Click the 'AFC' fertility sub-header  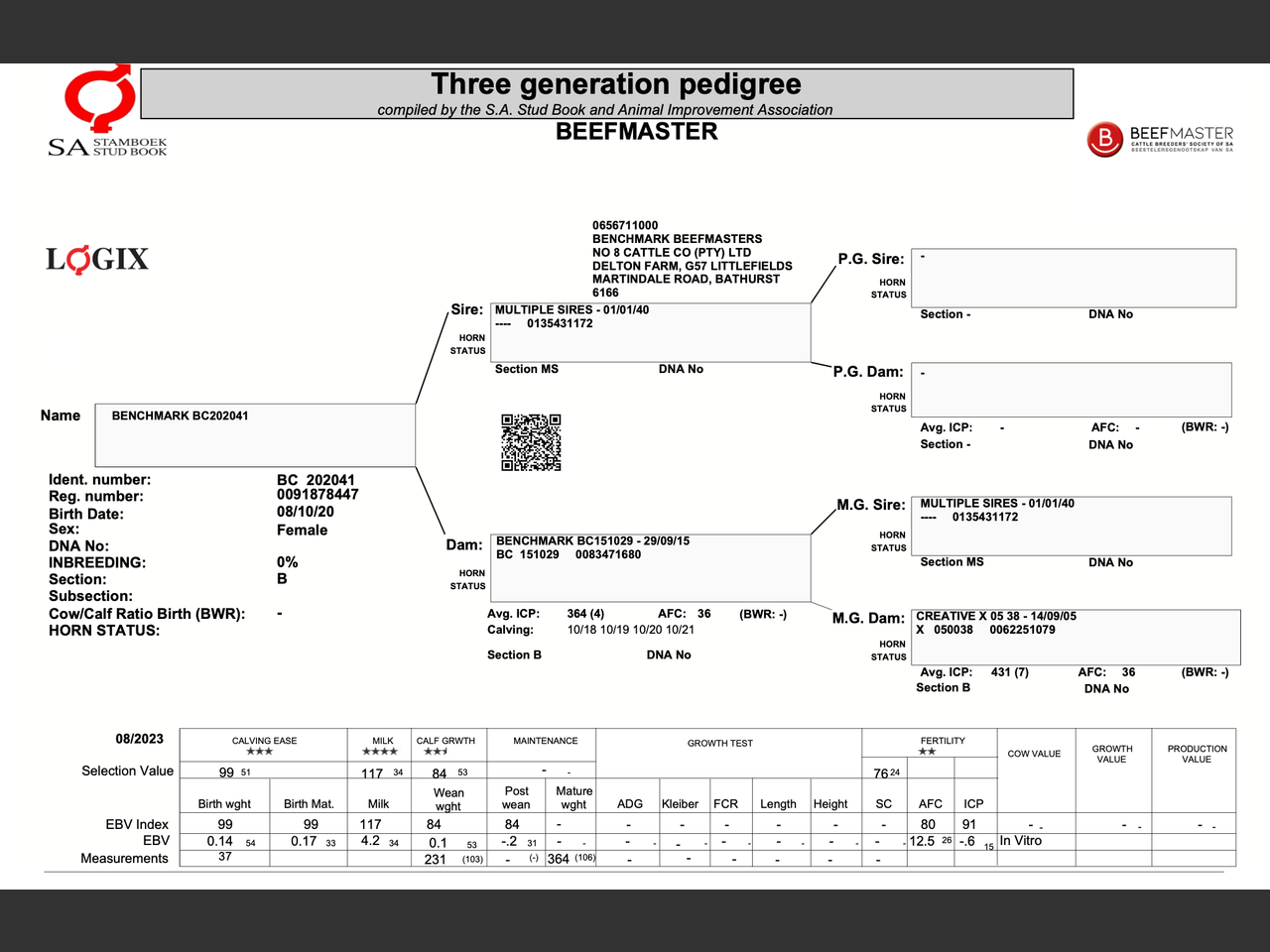tap(930, 804)
